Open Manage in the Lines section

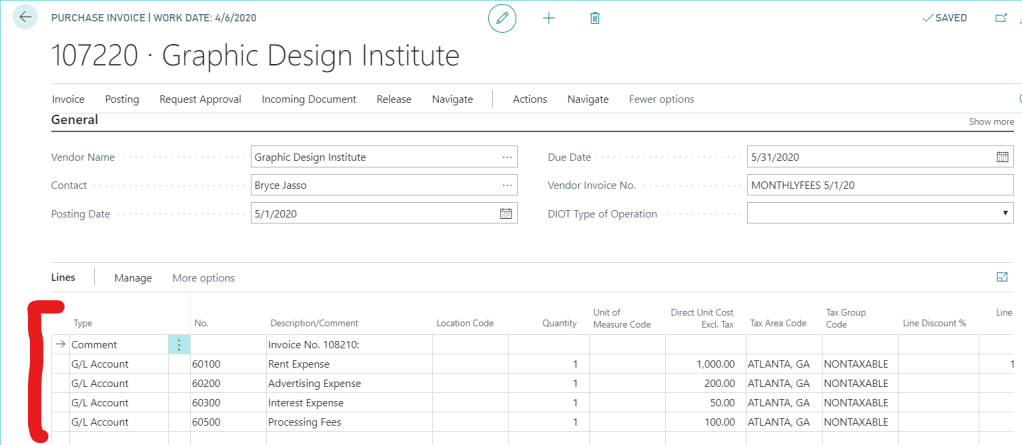click(133, 278)
